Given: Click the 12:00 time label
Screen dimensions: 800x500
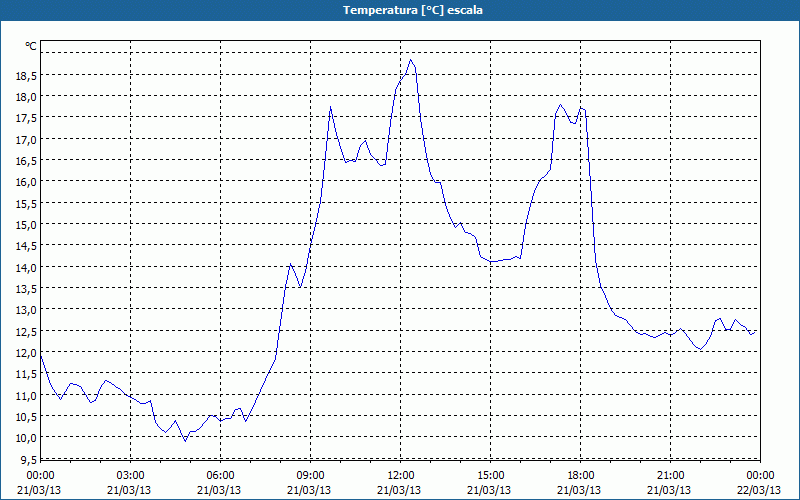Looking at the screenshot, I should 401,476.
